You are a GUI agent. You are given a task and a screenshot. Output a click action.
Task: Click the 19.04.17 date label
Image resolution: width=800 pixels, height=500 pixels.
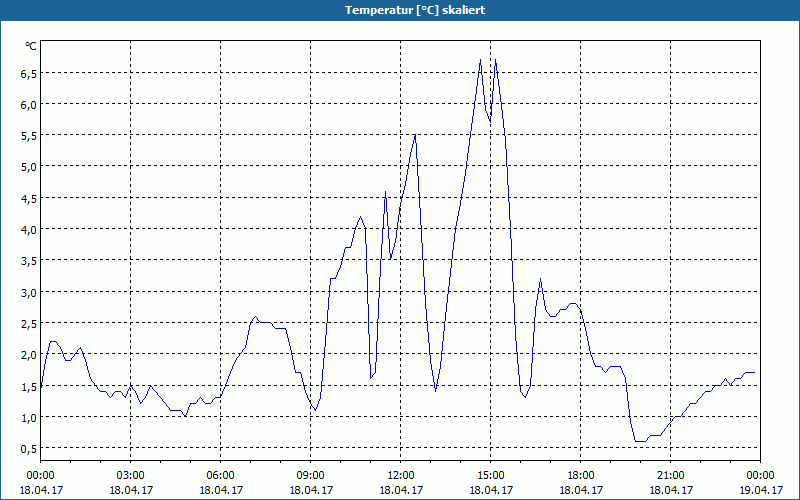[x=761, y=490]
